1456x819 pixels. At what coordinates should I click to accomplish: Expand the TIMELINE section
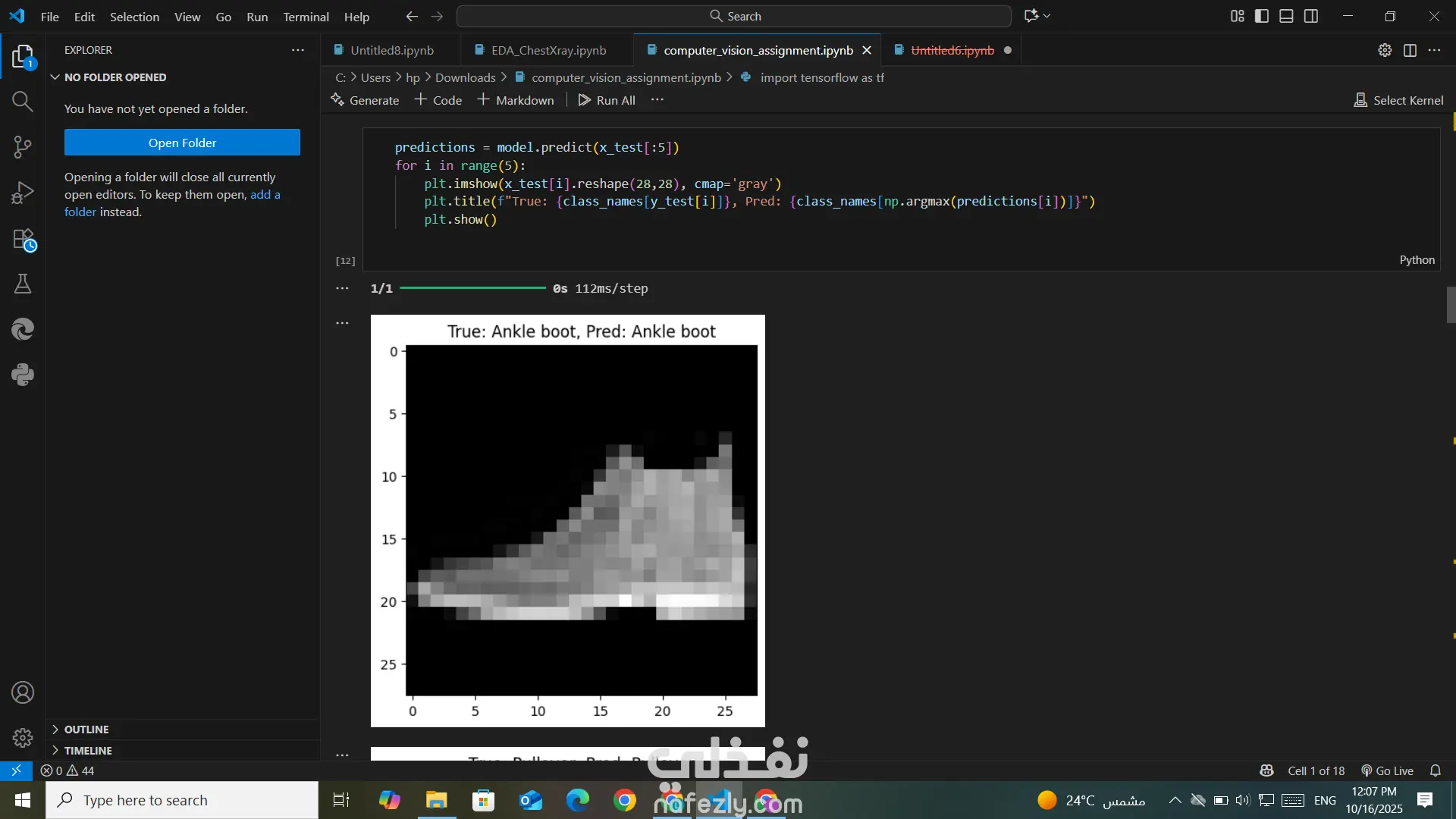click(x=87, y=751)
